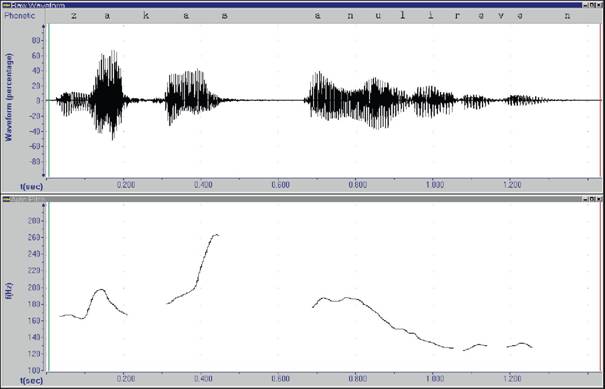Image resolution: width=605 pixels, height=389 pixels.
Task: Select the 'r' phonetic segment
Action: pos(457,16)
